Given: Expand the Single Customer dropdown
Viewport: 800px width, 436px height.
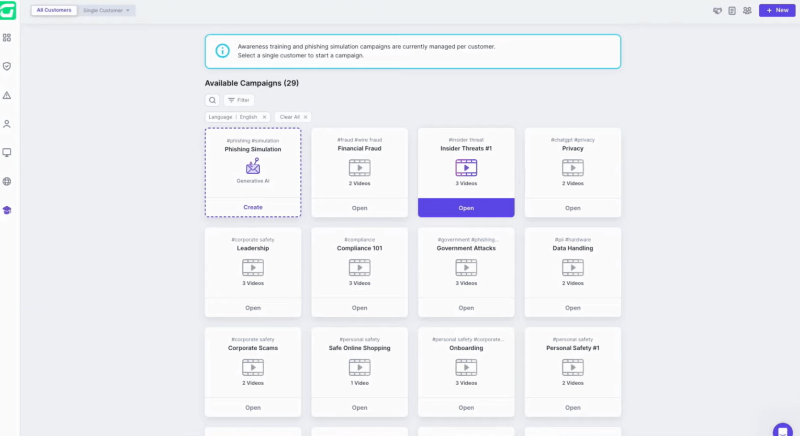Looking at the screenshot, I should [x=106, y=10].
